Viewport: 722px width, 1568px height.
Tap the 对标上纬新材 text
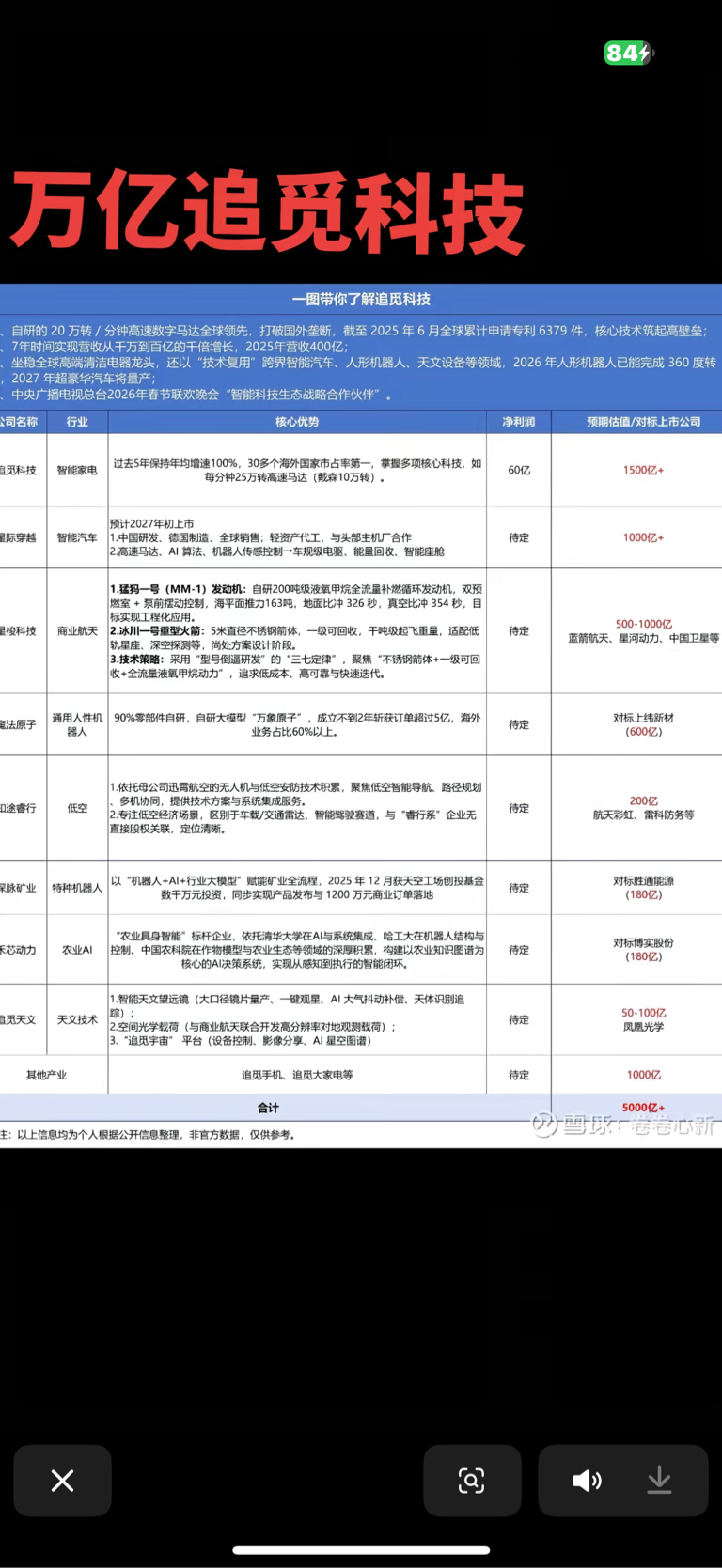[x=644, y=718]
